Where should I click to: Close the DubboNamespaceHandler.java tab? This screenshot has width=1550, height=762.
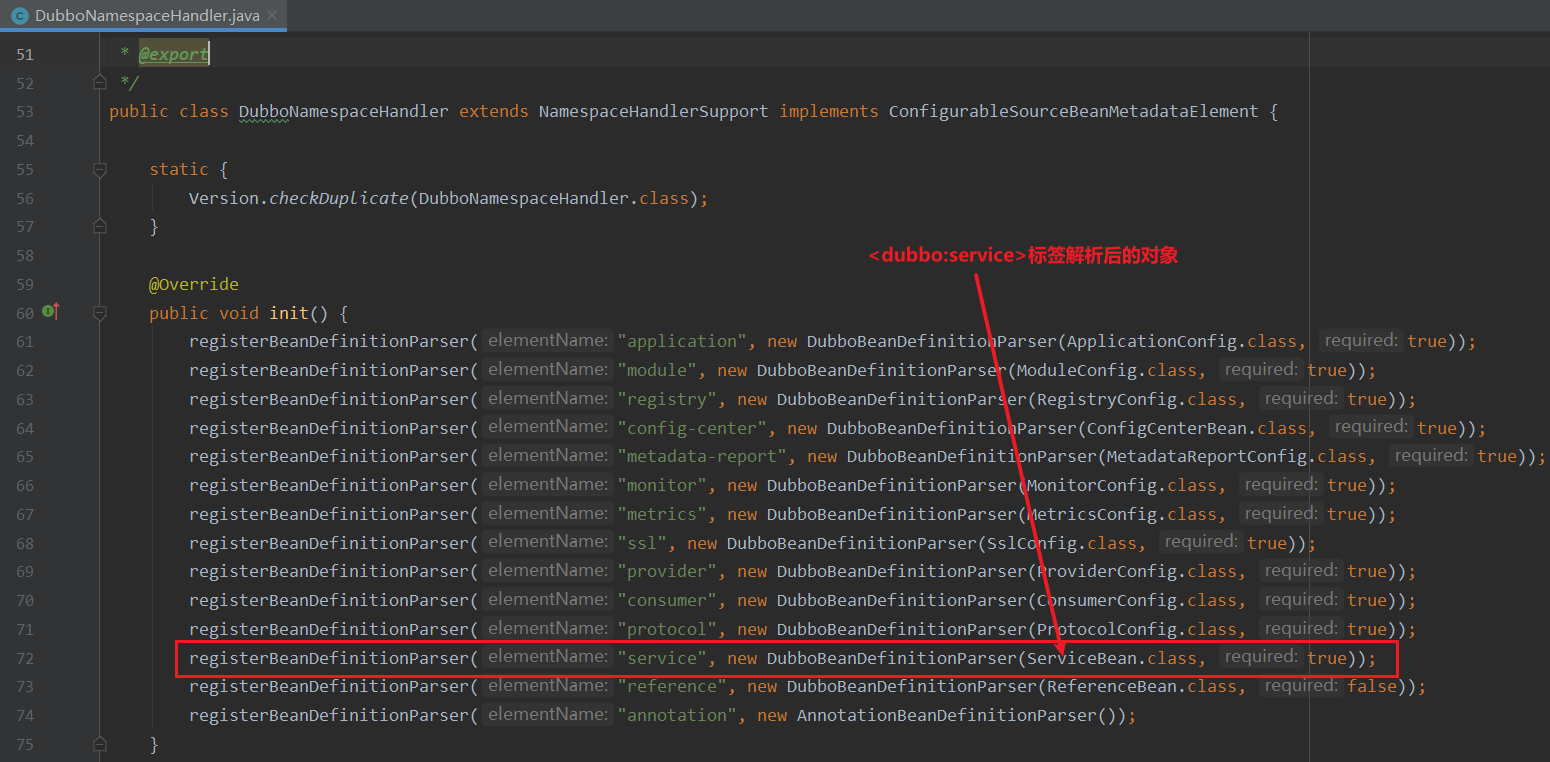[x=273, y=16]
